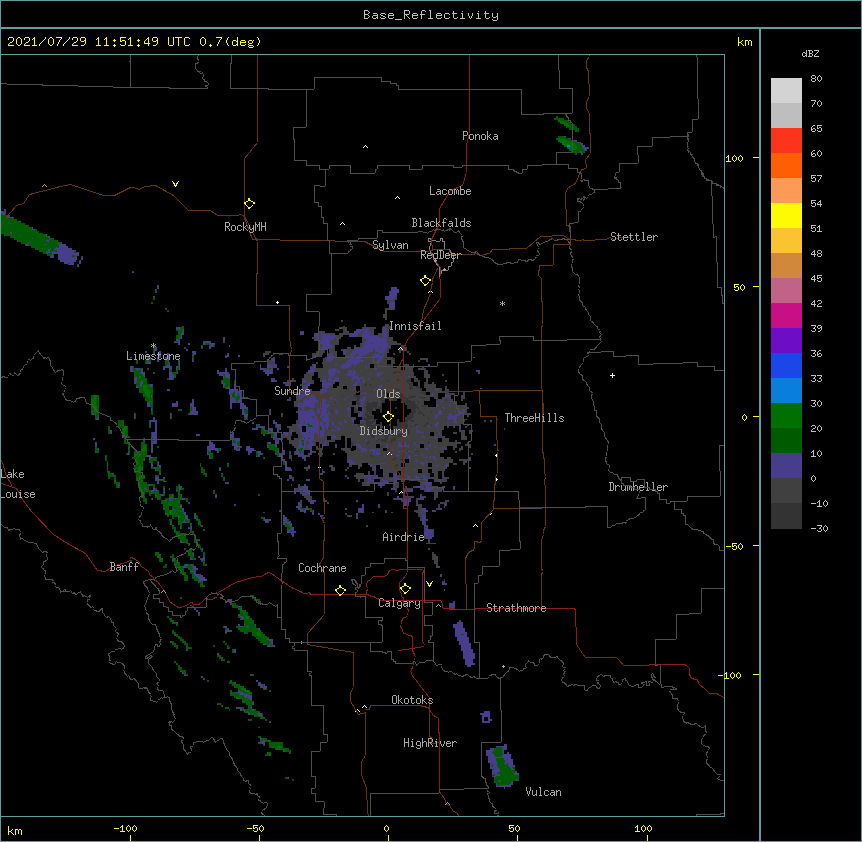Click the Vulcan town label
Viewport: 862px width, 842px height.
(543, 792)
